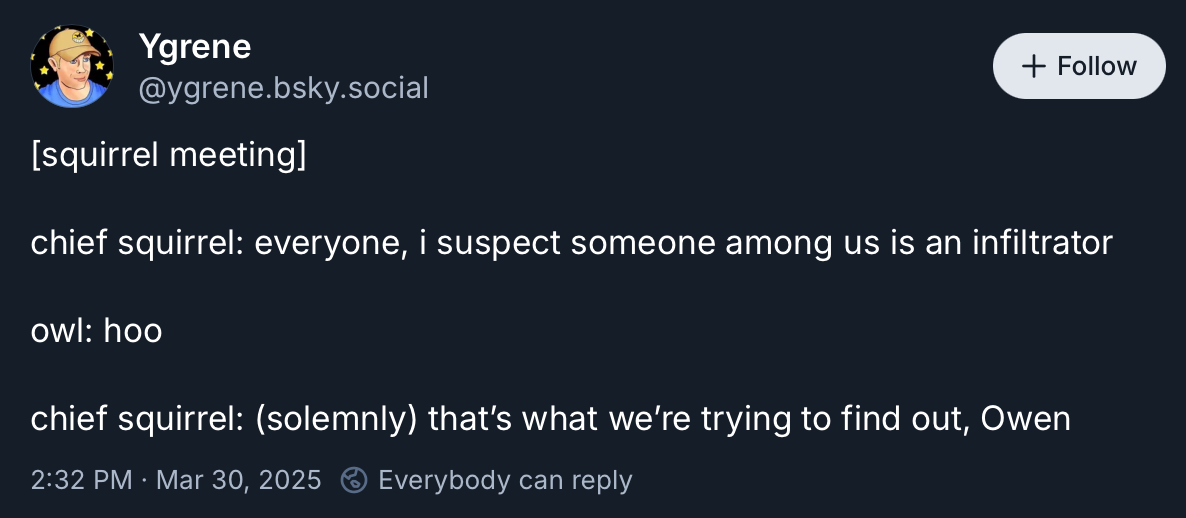This screenshot has height=518, width=1186.
Task: Click the "[squirrel meeting]" line
Action: [168, 156]
